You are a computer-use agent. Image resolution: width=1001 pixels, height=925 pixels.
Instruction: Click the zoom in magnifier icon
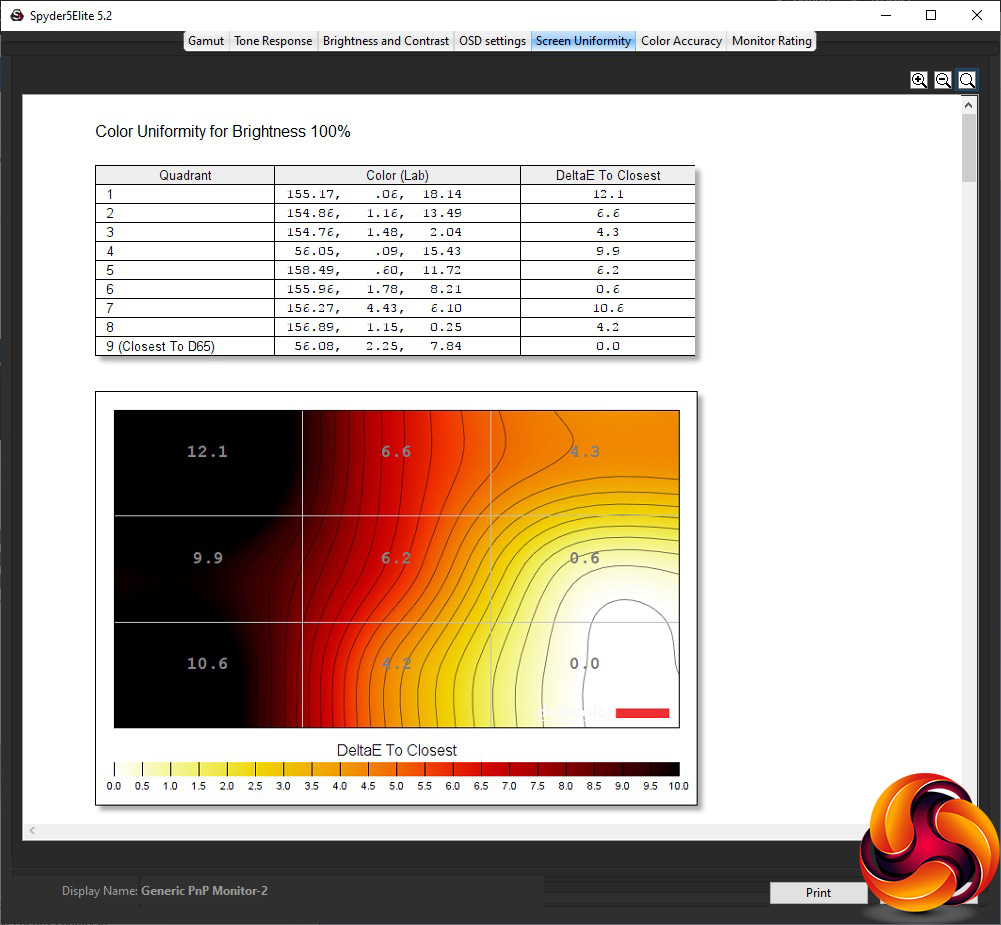coord(919,80)
